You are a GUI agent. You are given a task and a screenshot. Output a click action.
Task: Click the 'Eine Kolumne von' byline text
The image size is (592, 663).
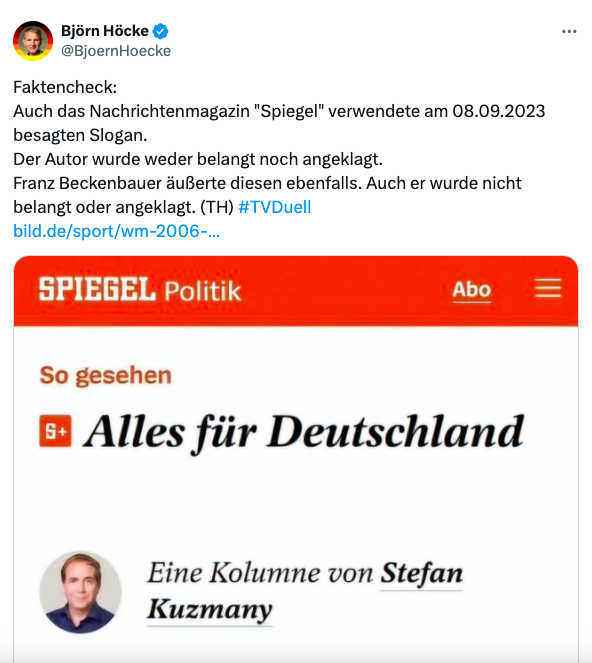point(260,573)
